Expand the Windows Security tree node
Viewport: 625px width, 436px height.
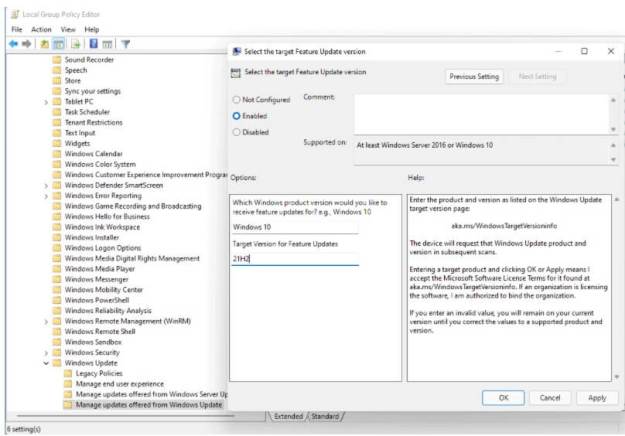tap(46, 353)
